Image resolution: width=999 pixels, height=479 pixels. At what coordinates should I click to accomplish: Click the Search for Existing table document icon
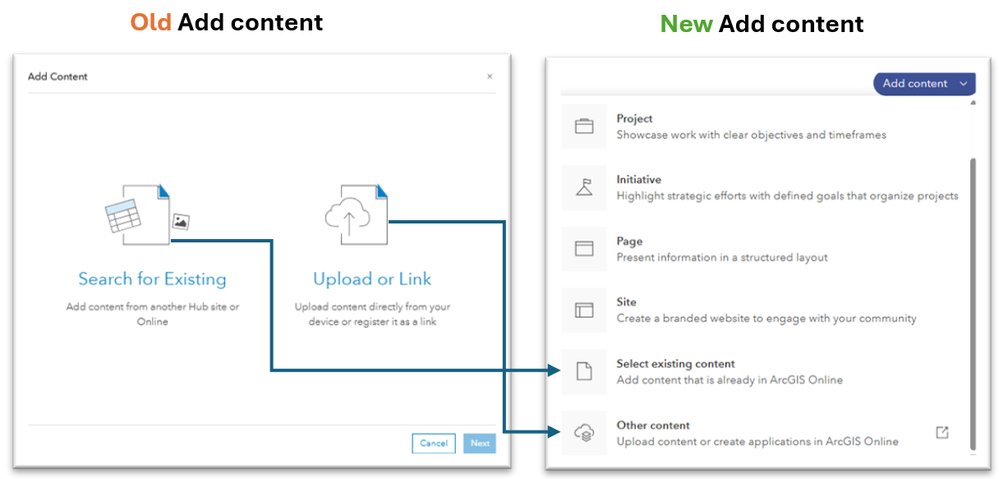tap(148, 215)
